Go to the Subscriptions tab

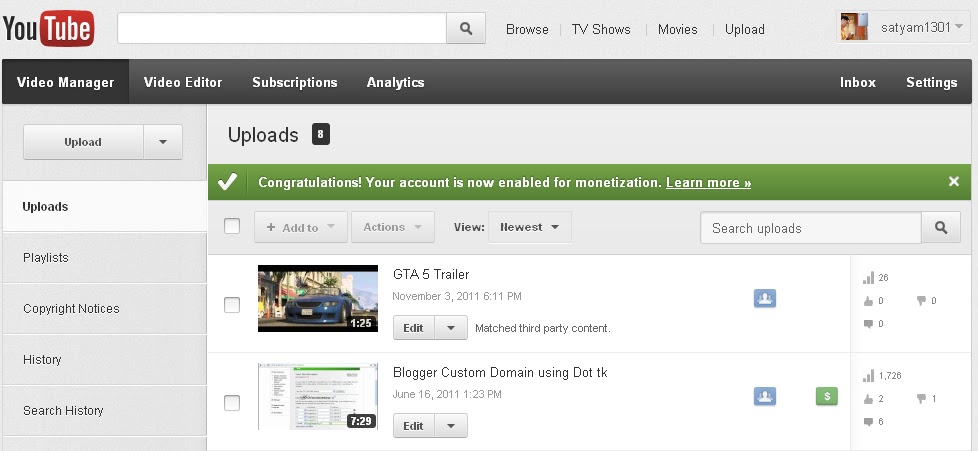click(x=294, y=82)
